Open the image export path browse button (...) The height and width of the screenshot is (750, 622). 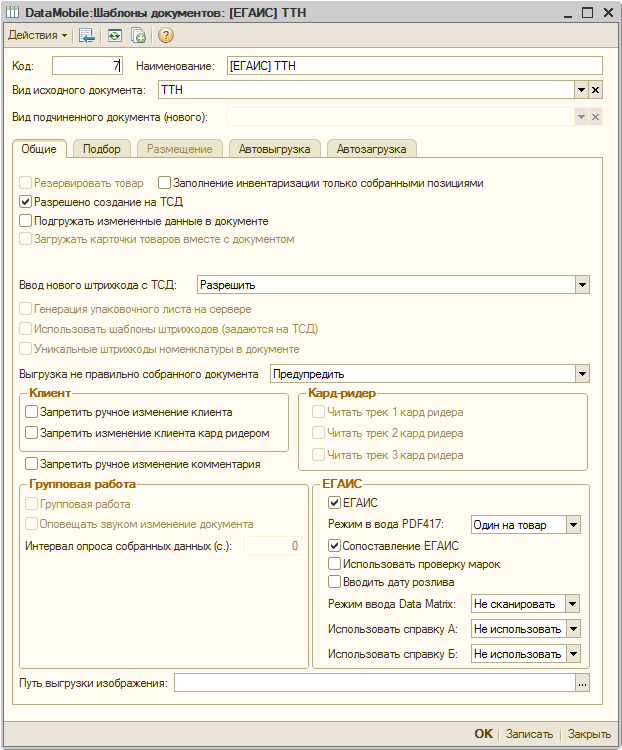click(x=582, y=683)
